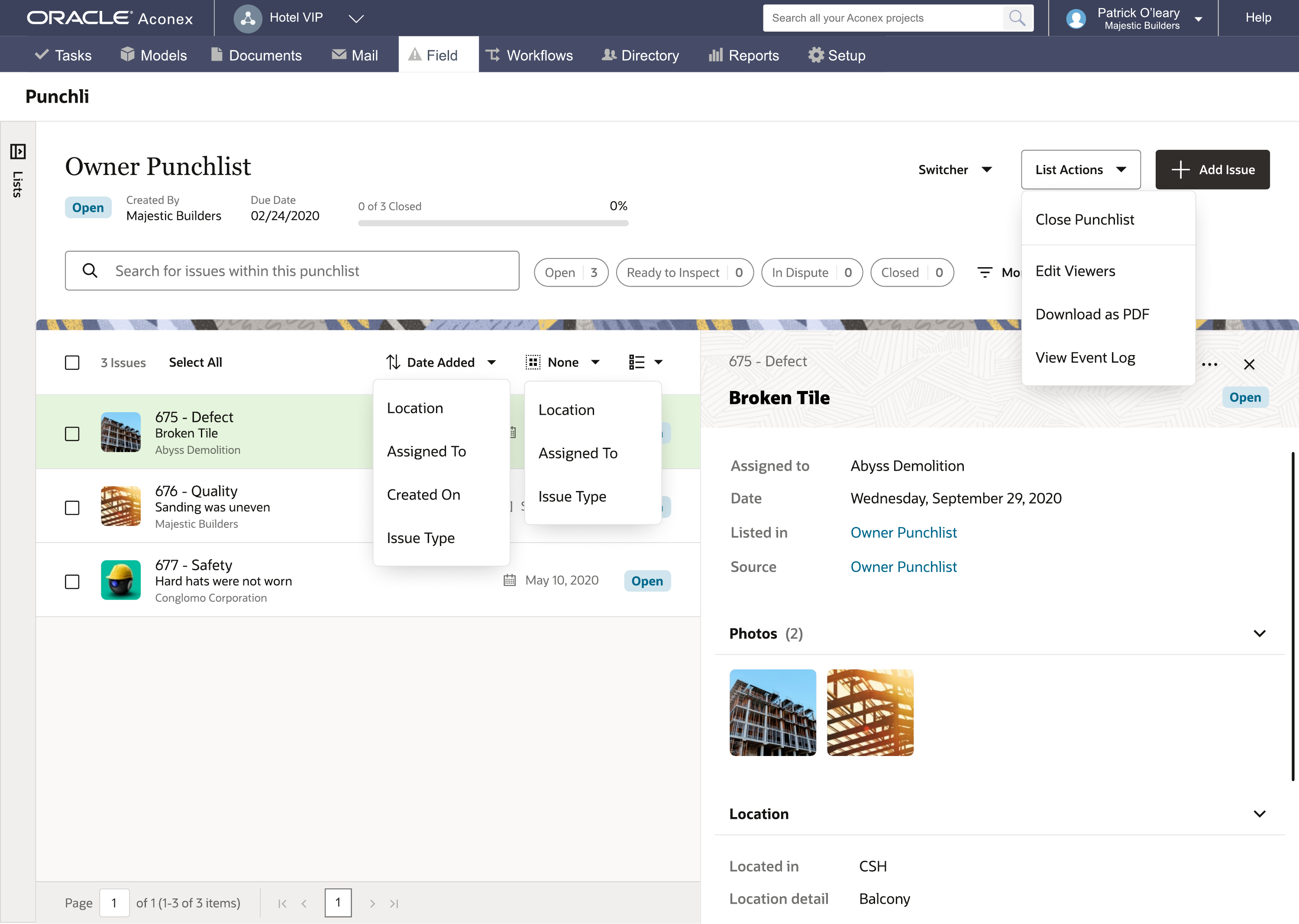This screenshot has width=1299, height=924.
Task: Toggle the Open 3 status filter
Action: click(x=571, y=272)
